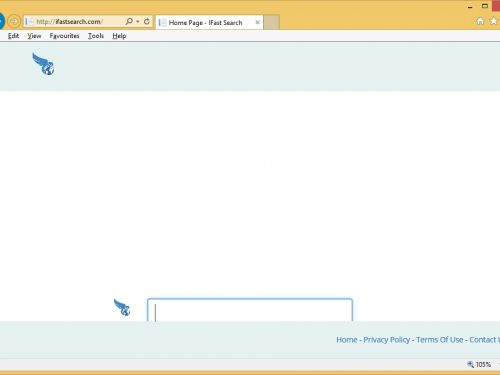Image resolution: width=500 pixels, height=375 pixels.
Task: Maximize the browser window
Action: 485,6
